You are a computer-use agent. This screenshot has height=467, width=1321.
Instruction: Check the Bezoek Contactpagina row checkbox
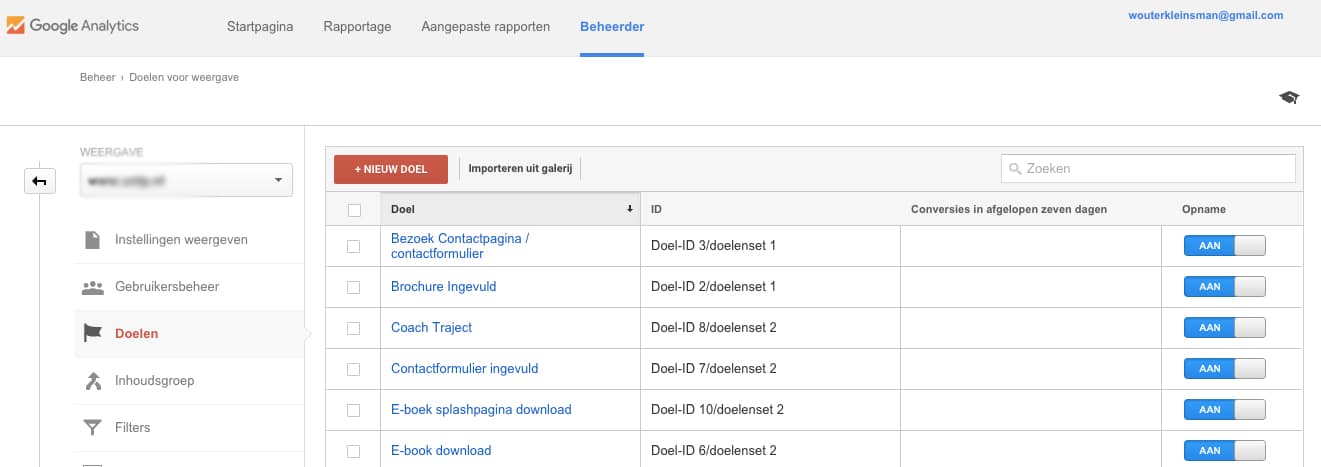[353, 246]
